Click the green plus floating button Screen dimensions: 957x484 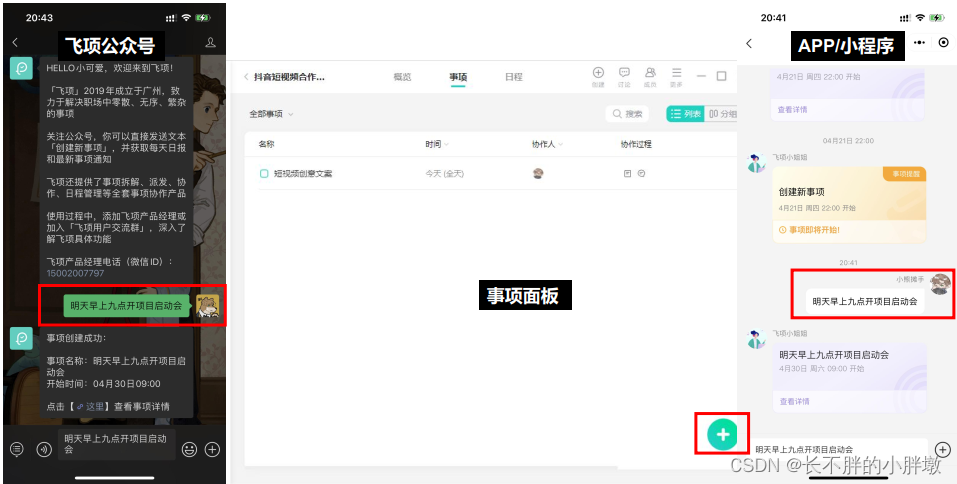point(722,435)
